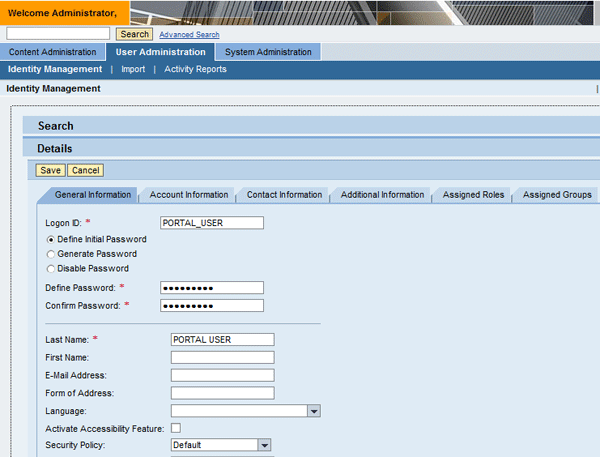Go to the Assigned Roles tab
600x457 pixels.
tap(473, 195)
